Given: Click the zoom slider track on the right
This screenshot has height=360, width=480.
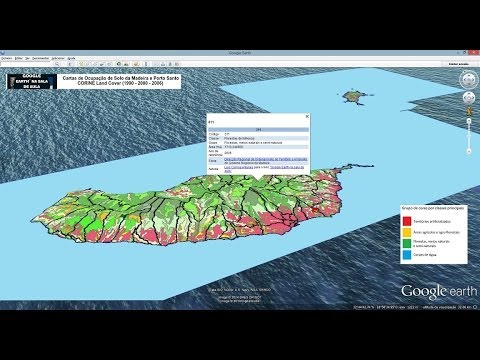Looking at the screenshot, I should coord(469,137).
